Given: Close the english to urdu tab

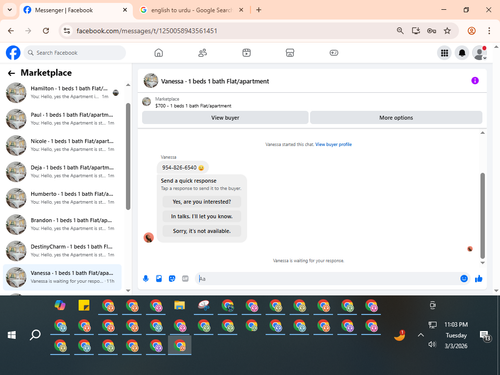Looking at the screenshot, I should coord(241,10).
